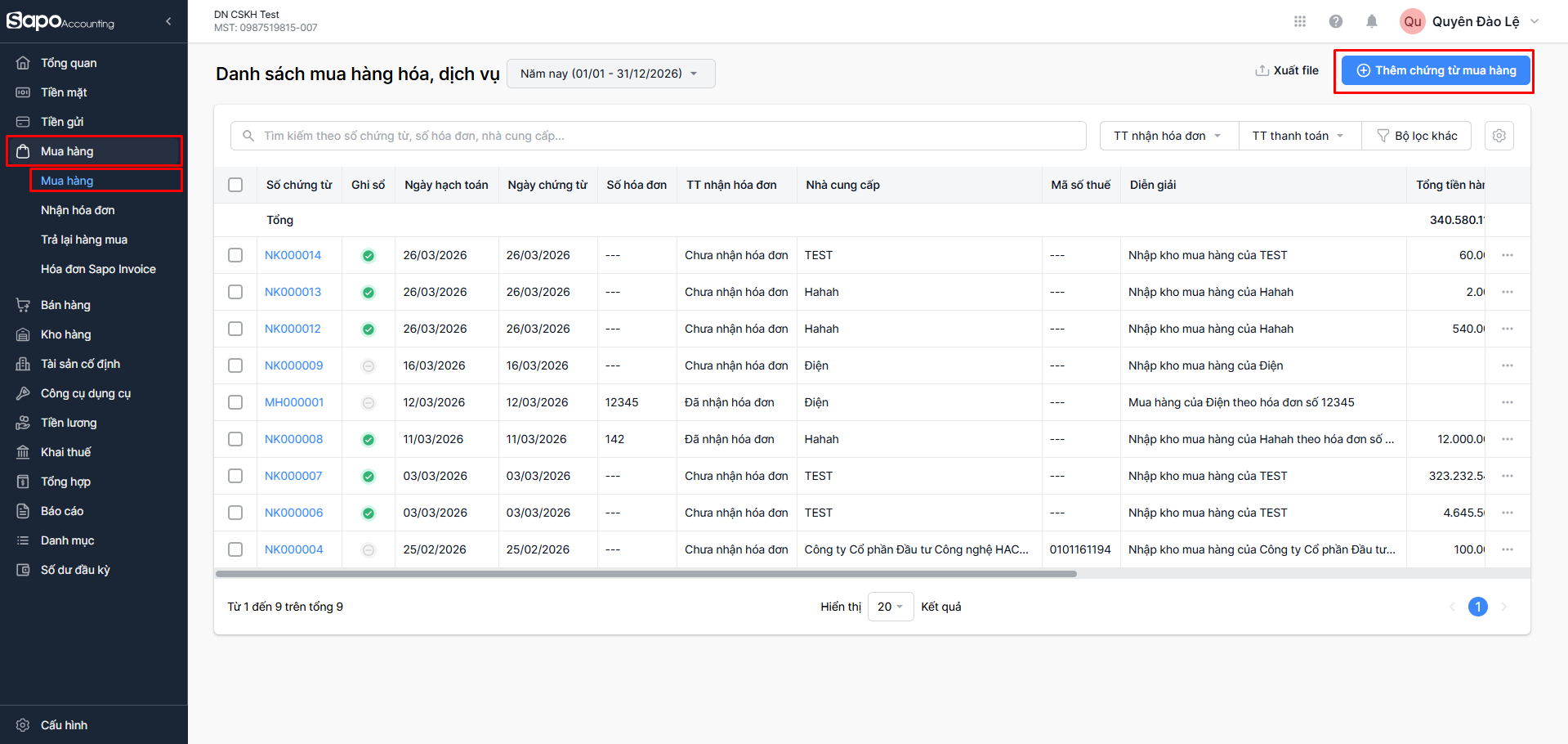Click Thêm chứng từ mua hàng button
The image size is (1568, 744).
pyautogui.click(x=1436, y=71)
